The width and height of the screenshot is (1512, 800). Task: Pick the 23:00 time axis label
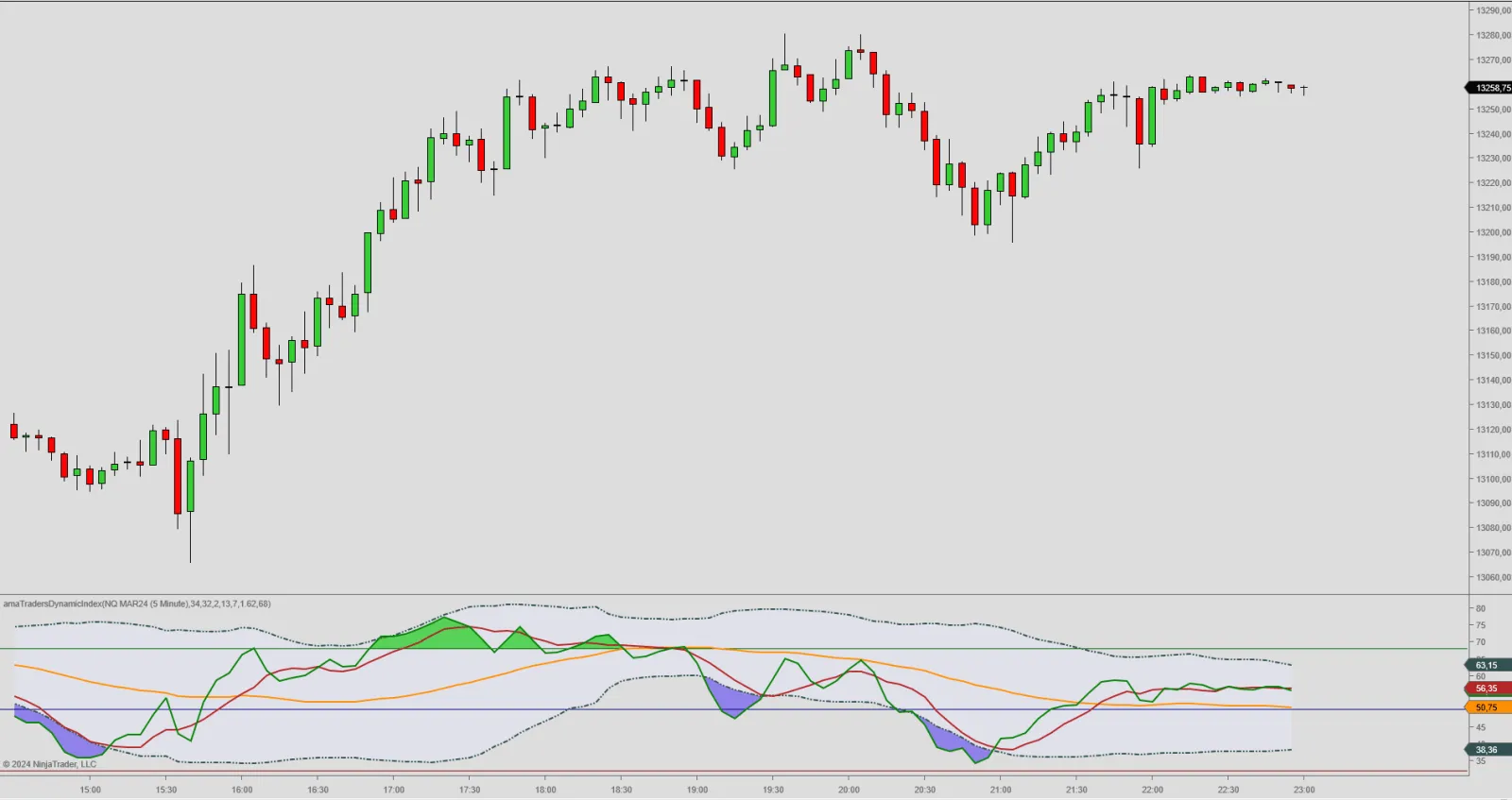(1304, 790)
